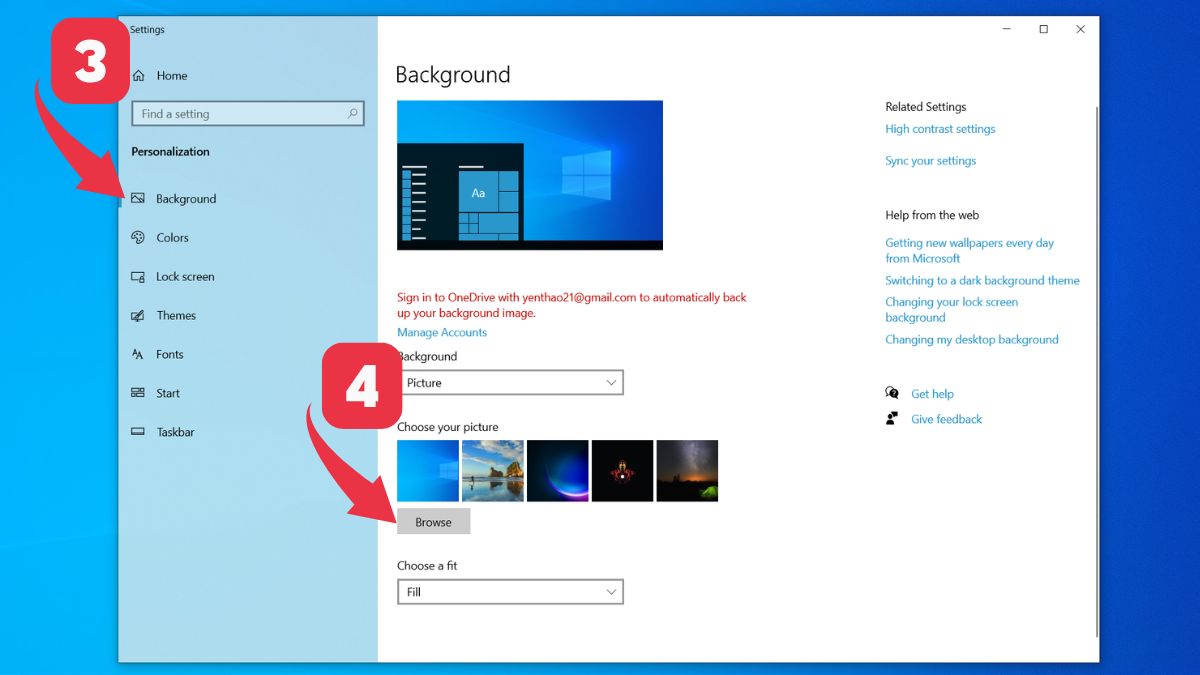Open Changing my desktop background link
1200x675 pixels.
pos(971,340)
